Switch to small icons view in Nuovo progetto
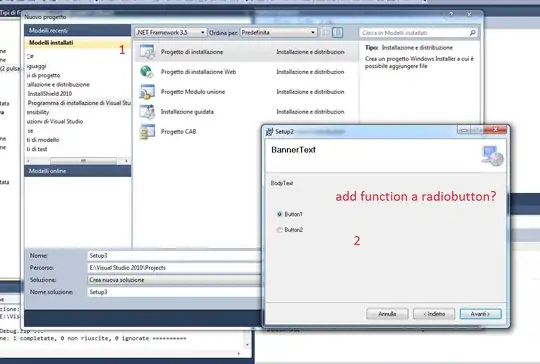This screenshot has height=364, width=540. coord(325,32)
